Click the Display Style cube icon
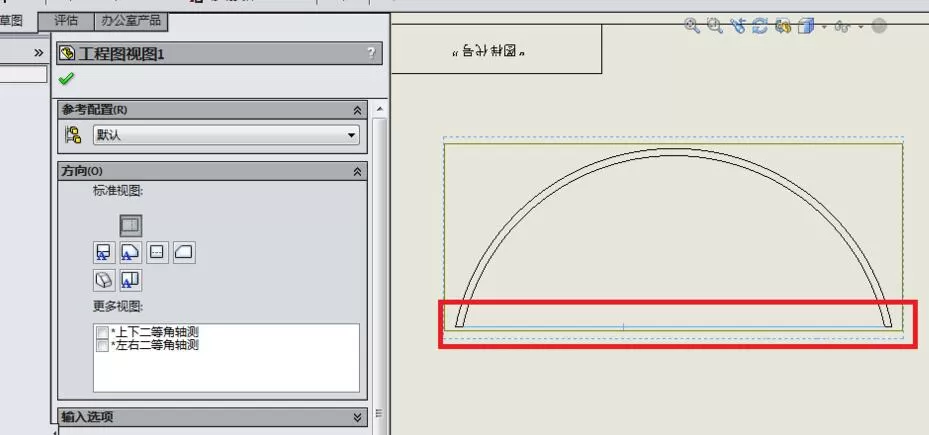This screenshot has height=435, width=929. point(806,25)
